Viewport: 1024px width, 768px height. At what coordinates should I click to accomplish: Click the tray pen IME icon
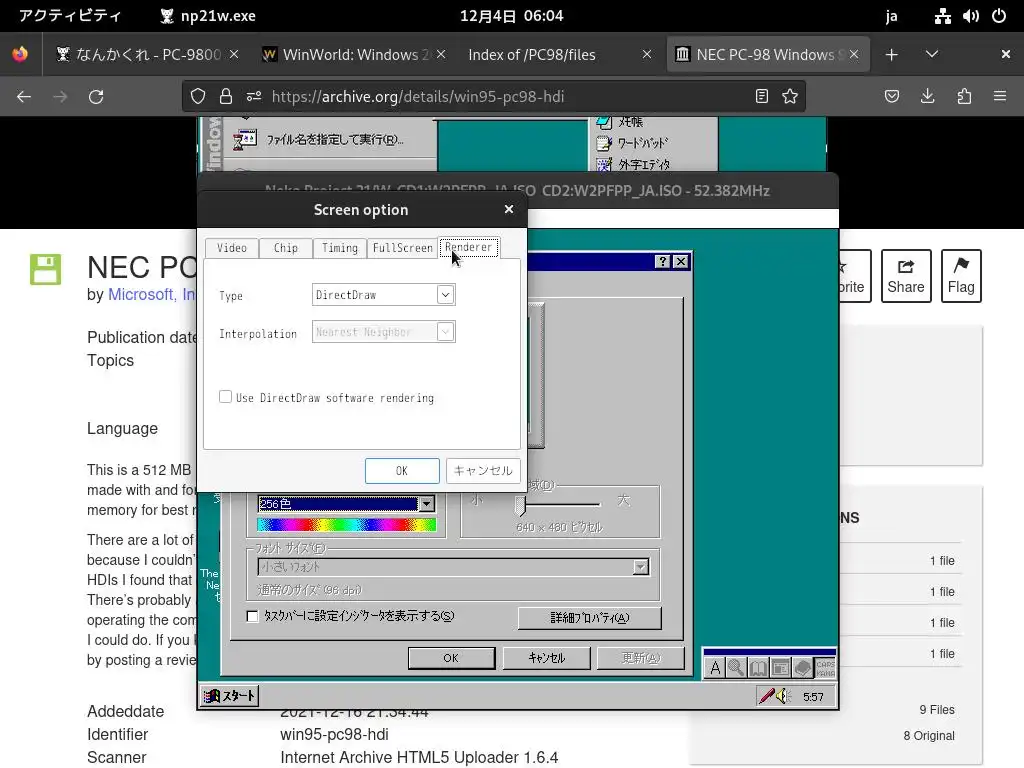tap(767, 696)
